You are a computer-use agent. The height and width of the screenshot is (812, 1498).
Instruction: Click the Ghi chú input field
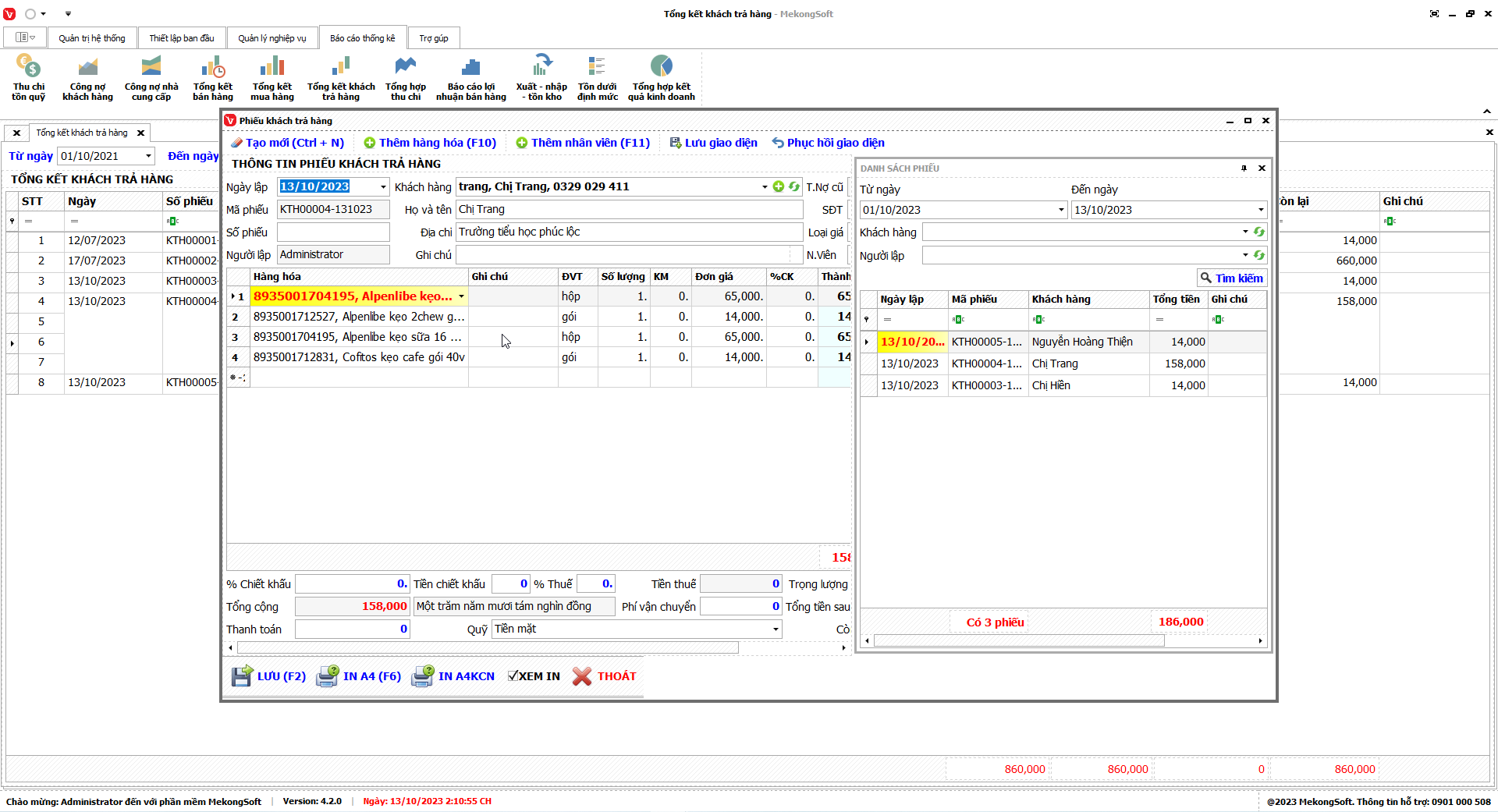(623, 255)
